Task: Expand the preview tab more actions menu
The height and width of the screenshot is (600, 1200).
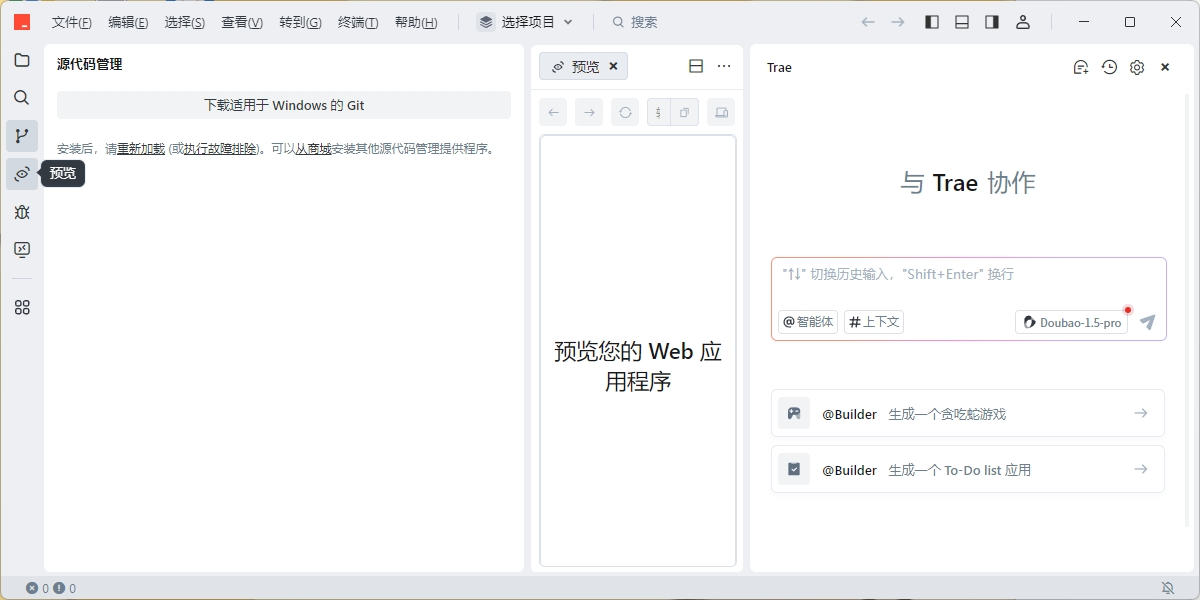Action: coord(724,67)
